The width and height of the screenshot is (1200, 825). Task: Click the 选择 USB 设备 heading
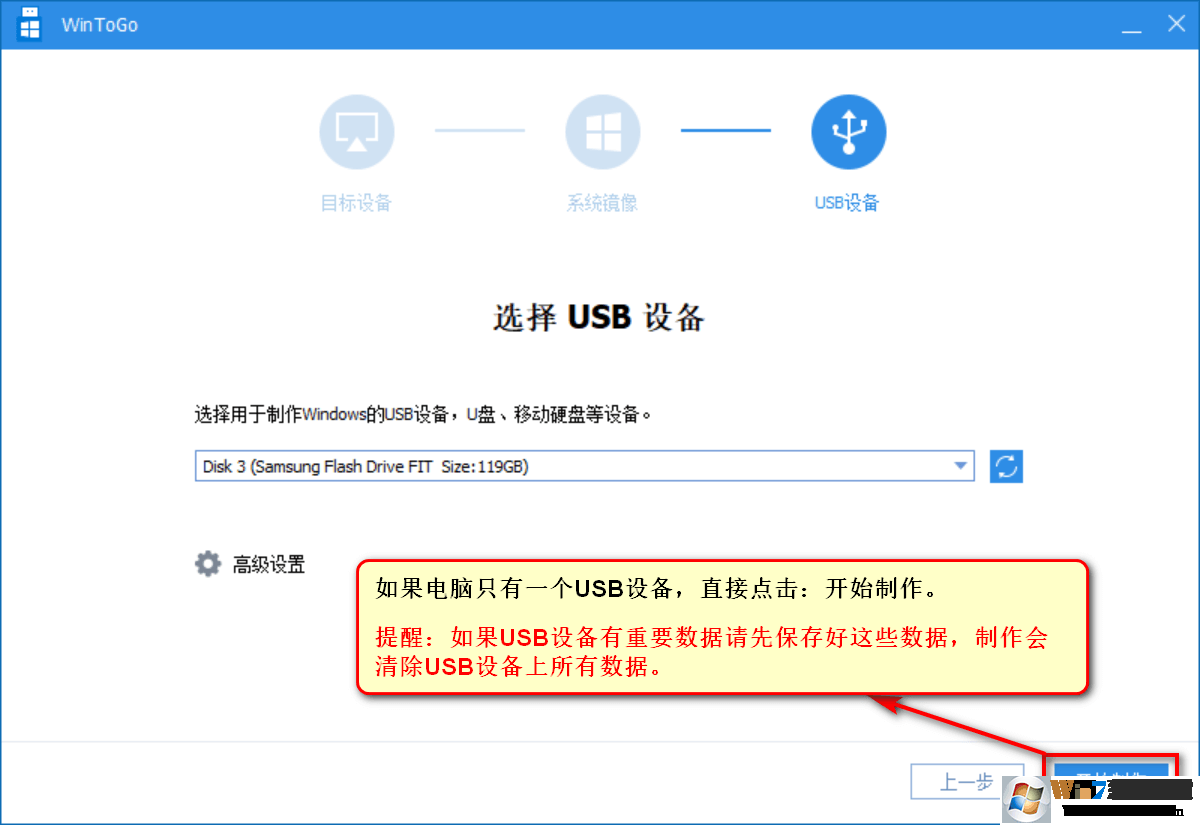click(599, 317)
